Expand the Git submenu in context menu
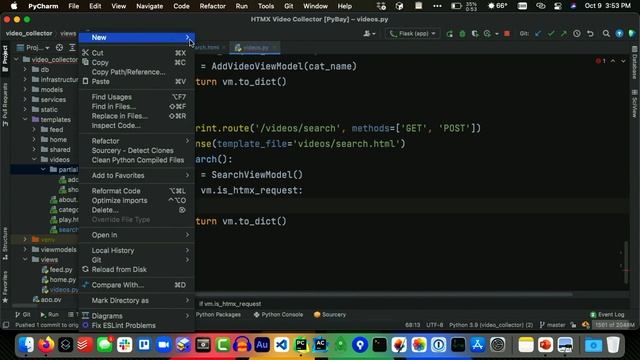This screenshot has width=640, height=360. 136,260
